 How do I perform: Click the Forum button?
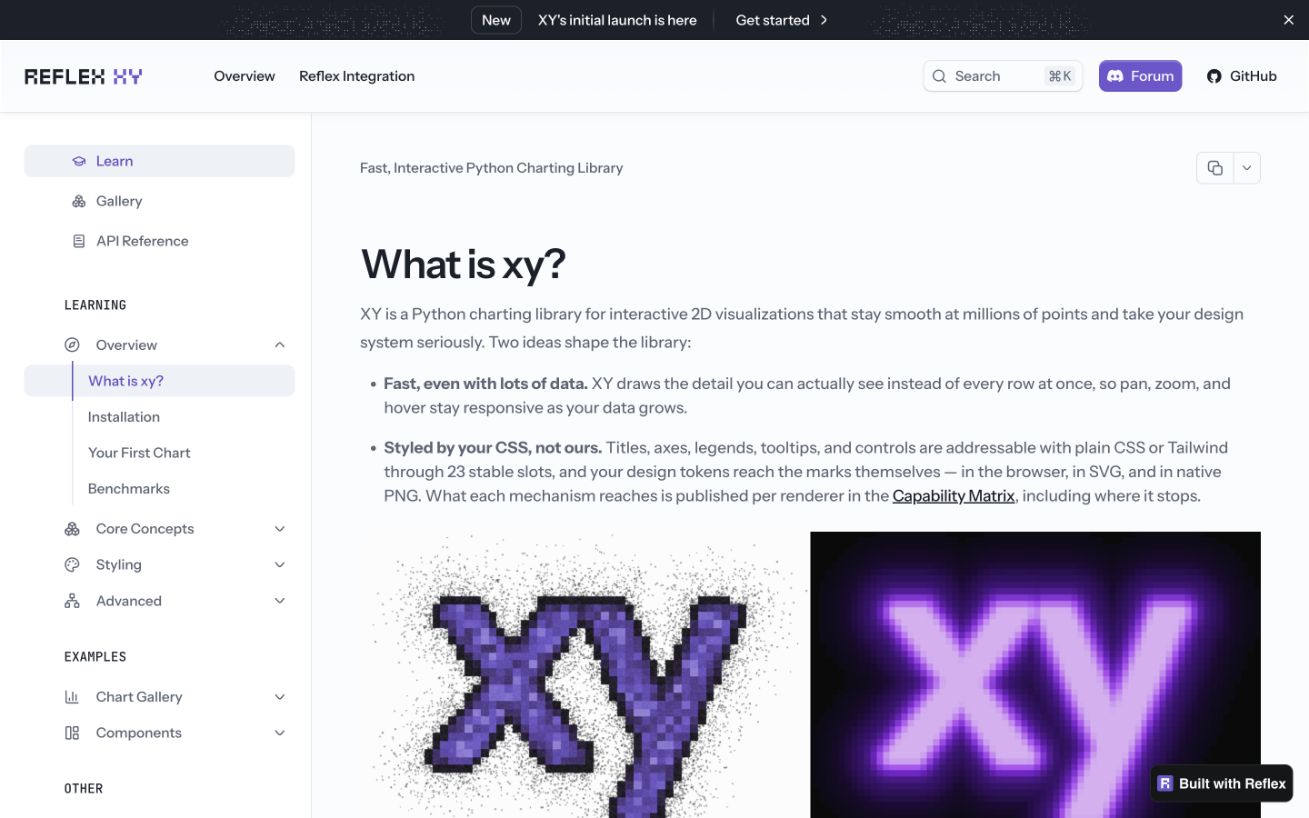click(1140, 76)
